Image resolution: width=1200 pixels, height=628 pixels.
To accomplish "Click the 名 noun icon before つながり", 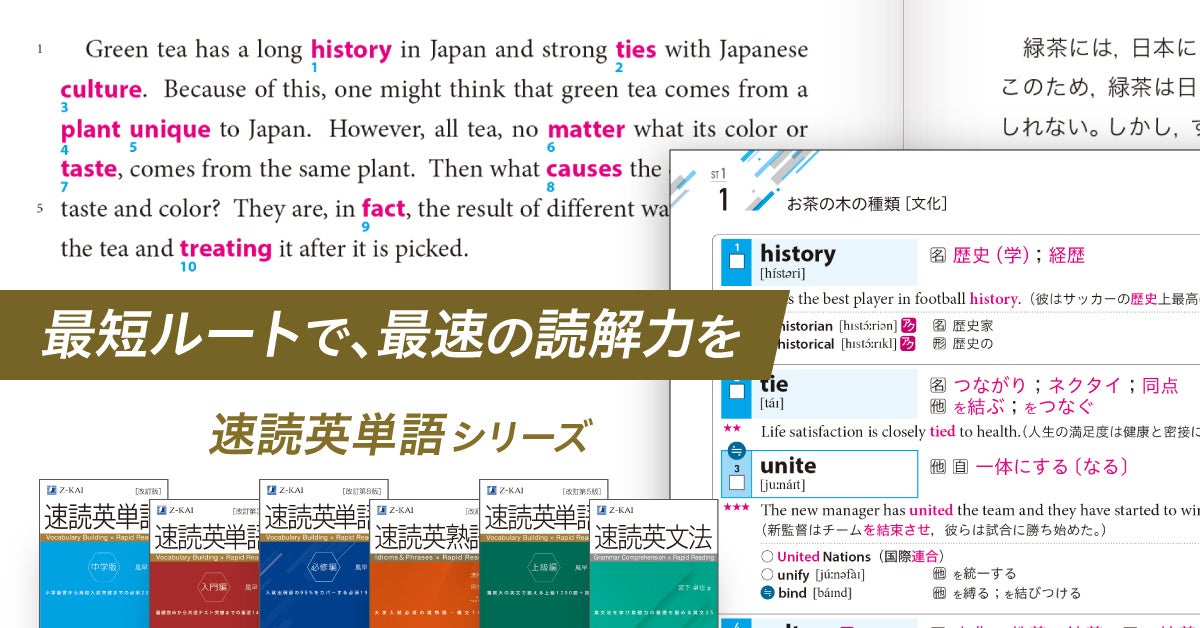I will 938,386.
